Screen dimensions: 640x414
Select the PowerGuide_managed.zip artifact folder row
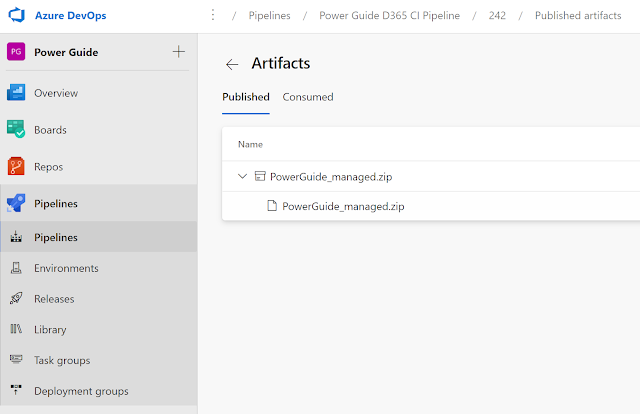pyautogui.click(x=431, y=176)
